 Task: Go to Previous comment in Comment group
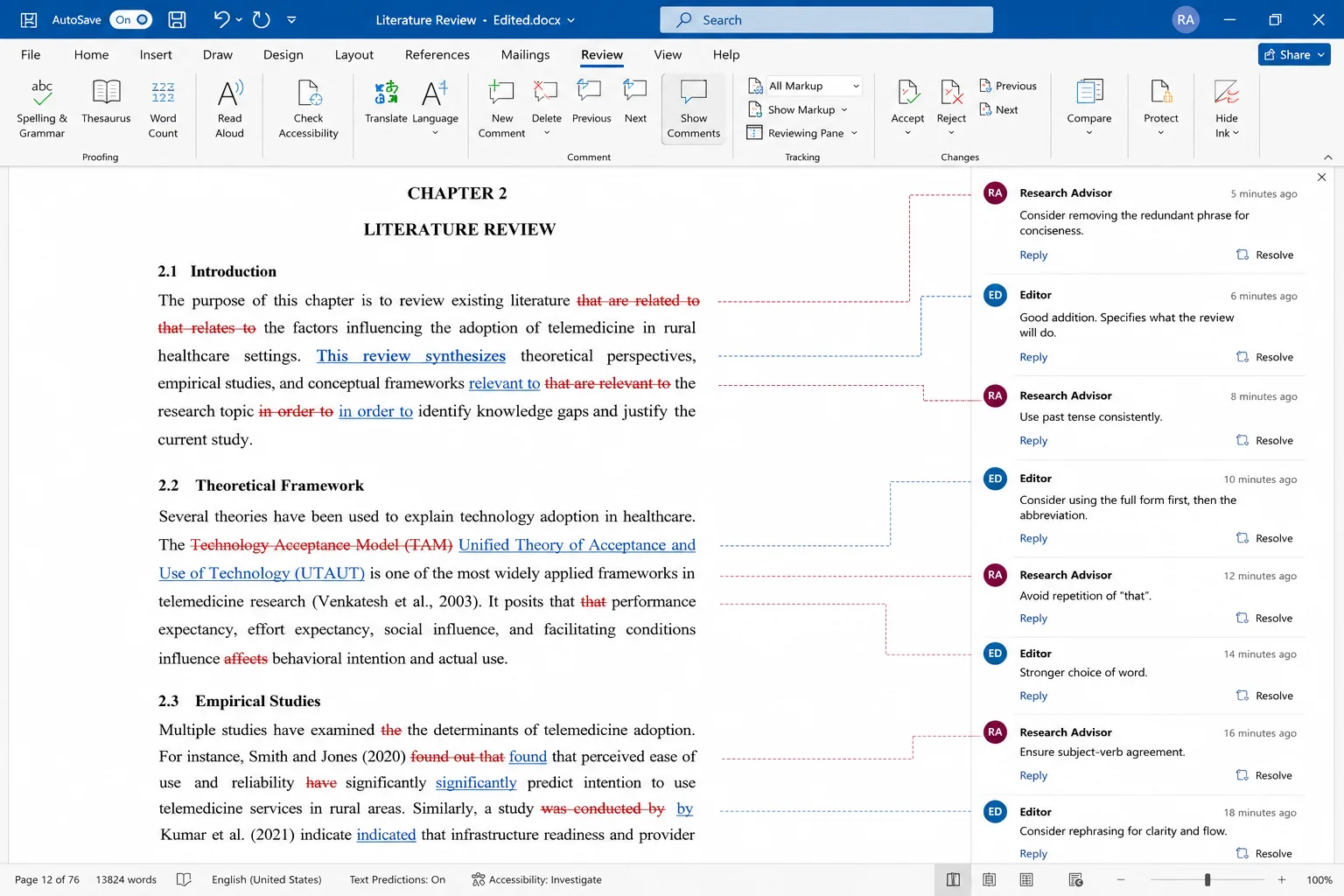coord(591,101)
